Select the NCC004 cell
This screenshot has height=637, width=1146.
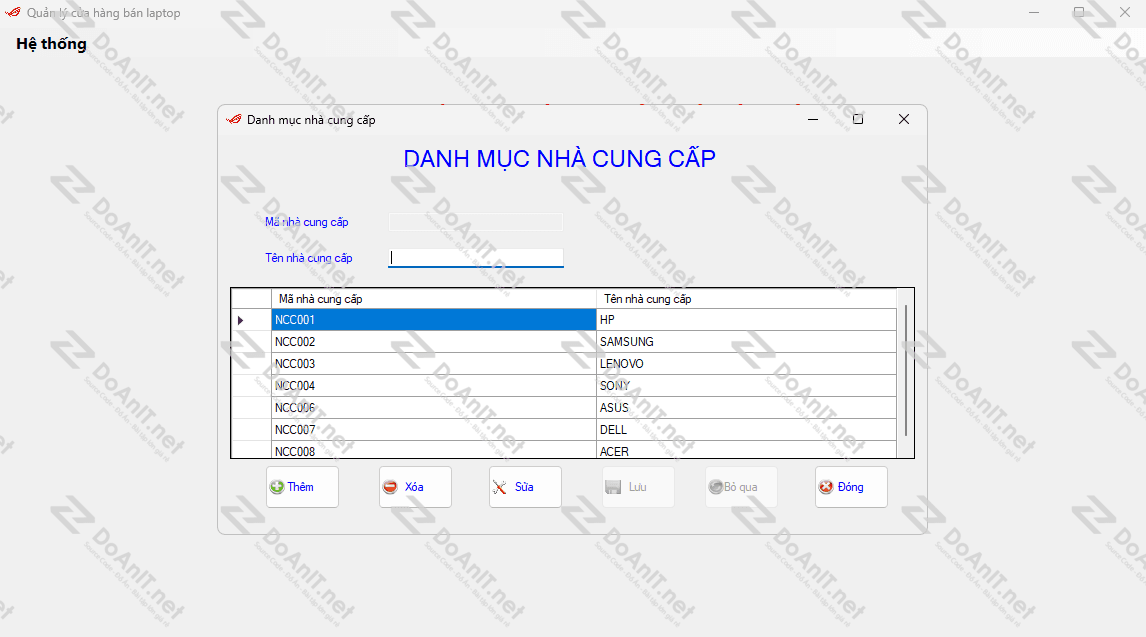tap(433, 386)
